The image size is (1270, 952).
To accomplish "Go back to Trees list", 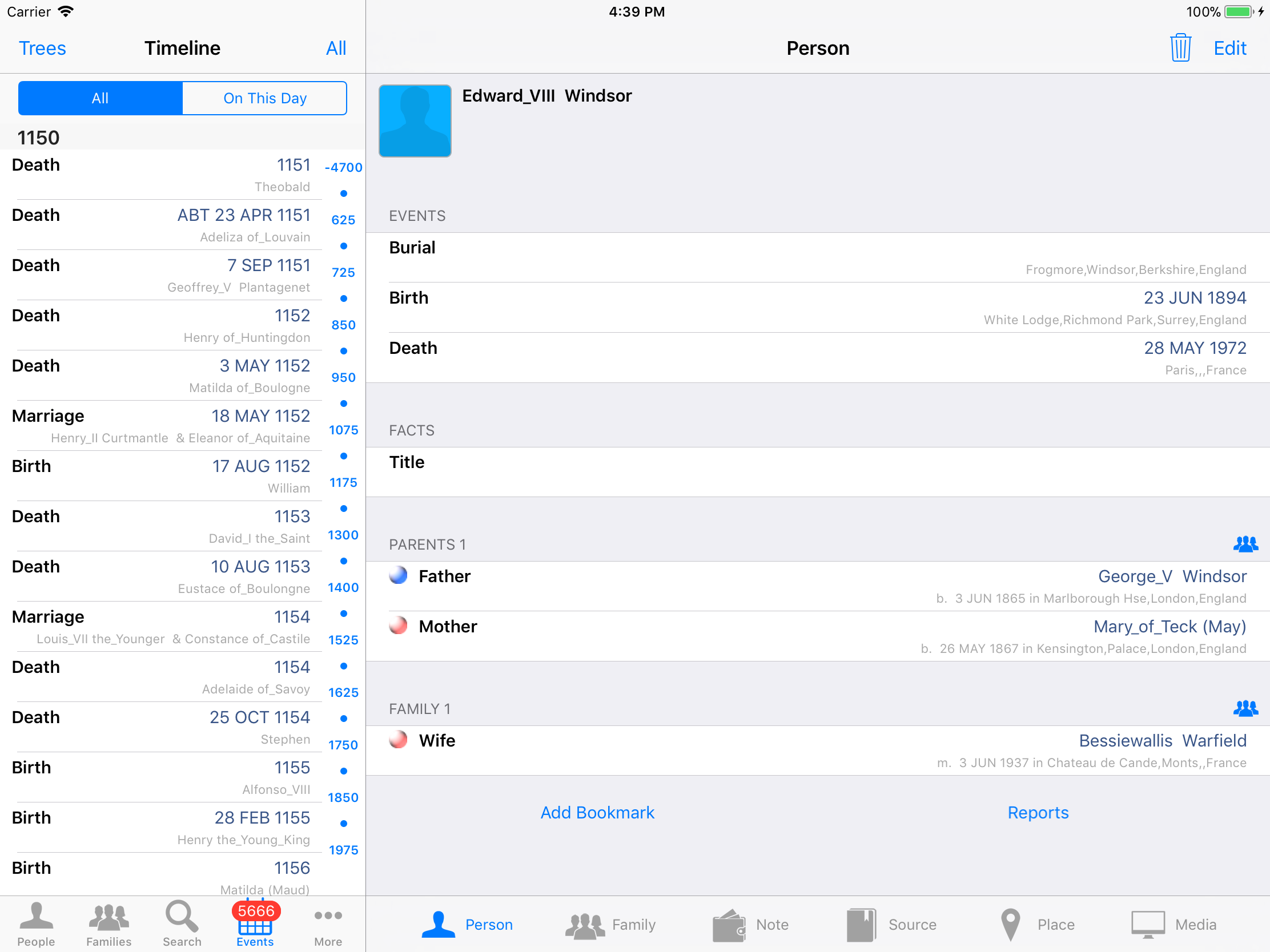I will pos(42,48).
